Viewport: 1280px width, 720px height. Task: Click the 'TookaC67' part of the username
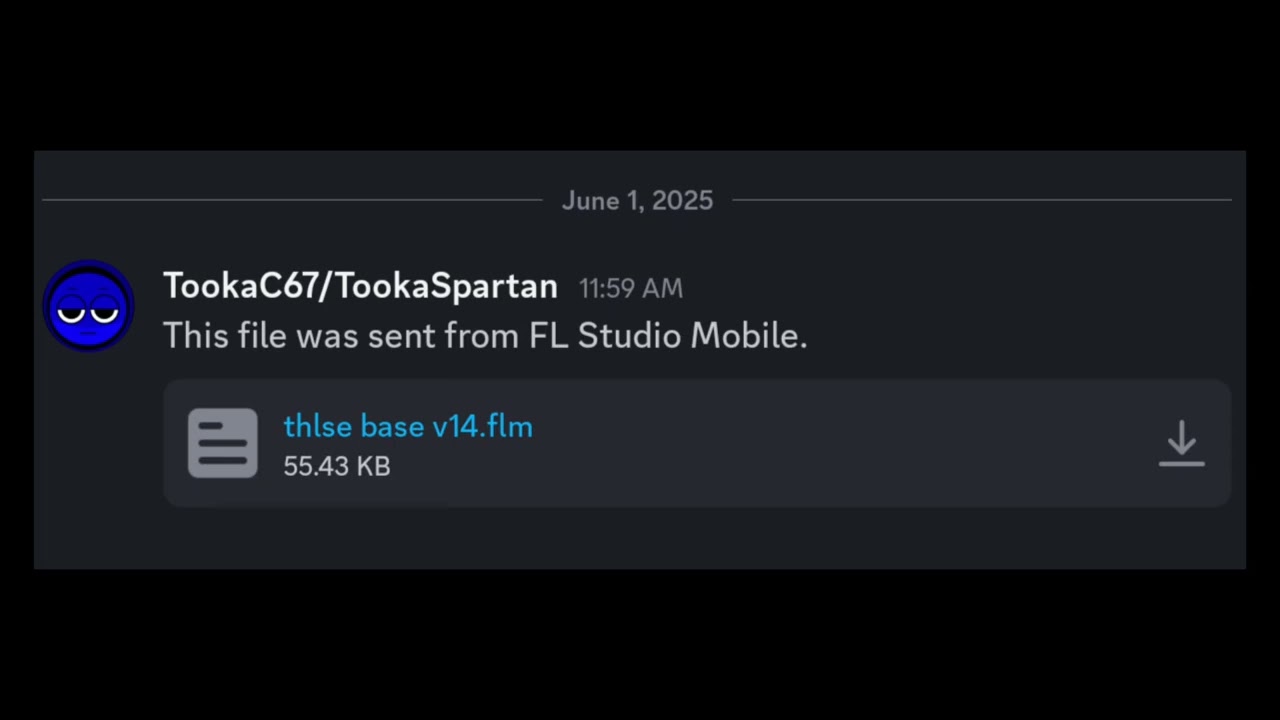click(x=238, y=287)
